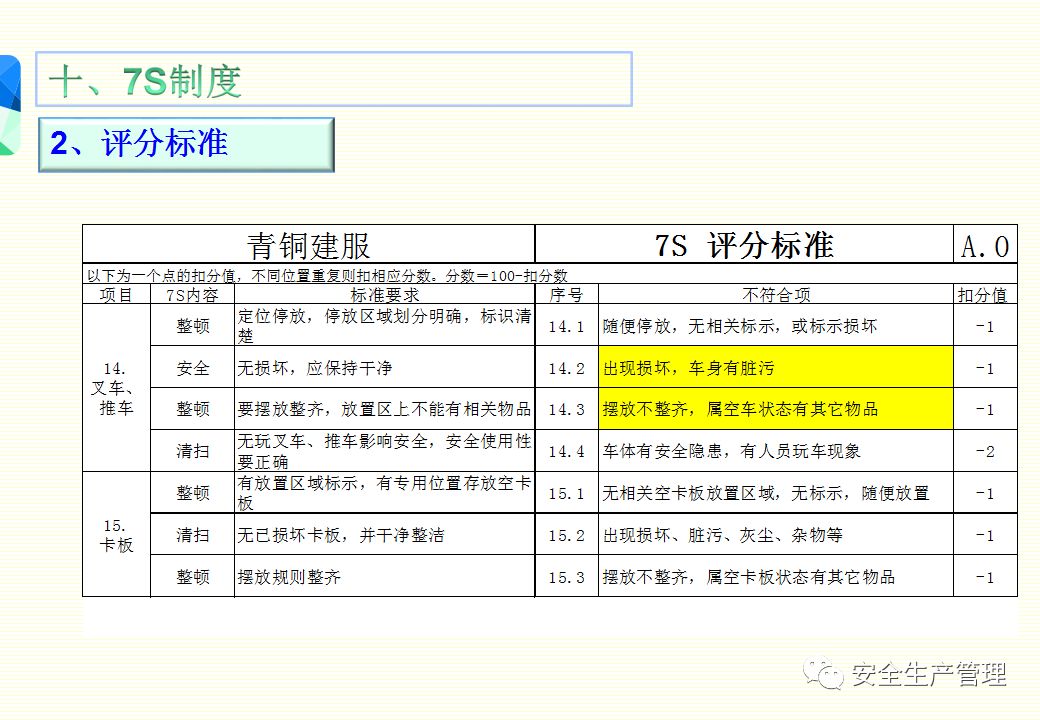Select the "-2" deduction for 14.4

(985, 451)
